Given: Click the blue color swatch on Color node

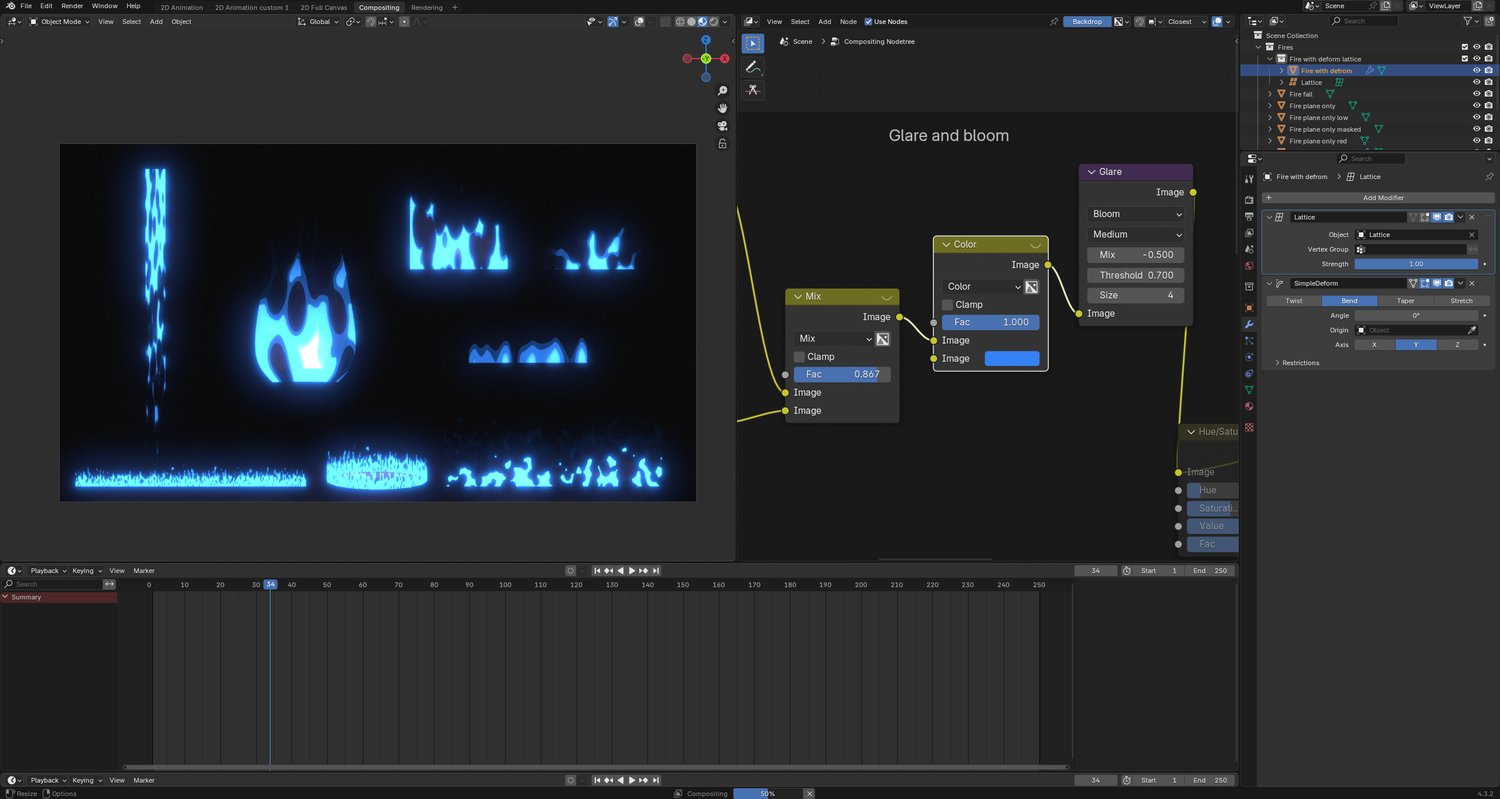Looking at the screenshot, I should (1011, 358).
